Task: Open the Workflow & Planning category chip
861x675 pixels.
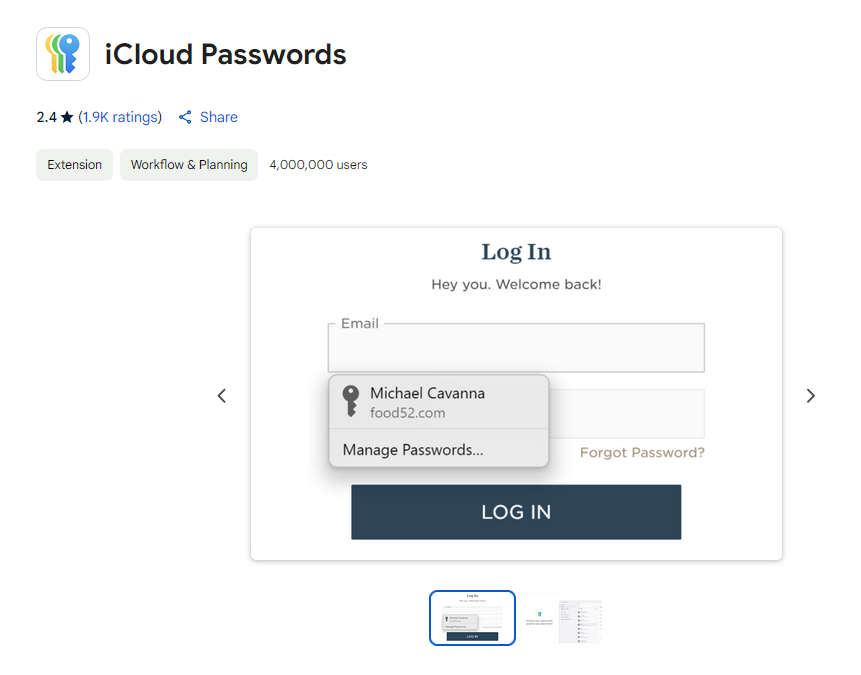Action: (189, 165)
